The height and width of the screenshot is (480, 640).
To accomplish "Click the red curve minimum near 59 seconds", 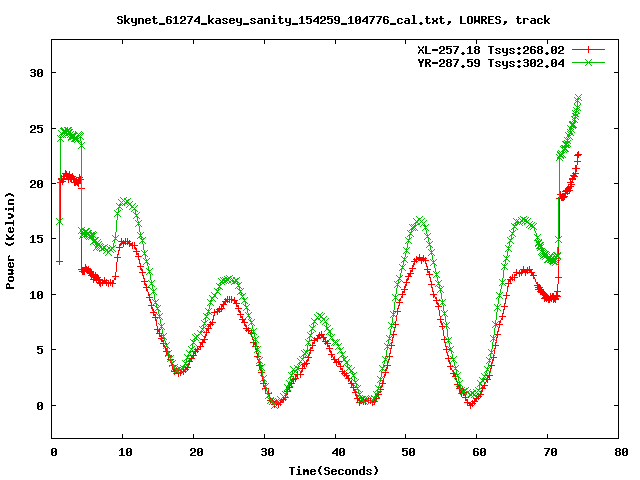I will [471, 404].
